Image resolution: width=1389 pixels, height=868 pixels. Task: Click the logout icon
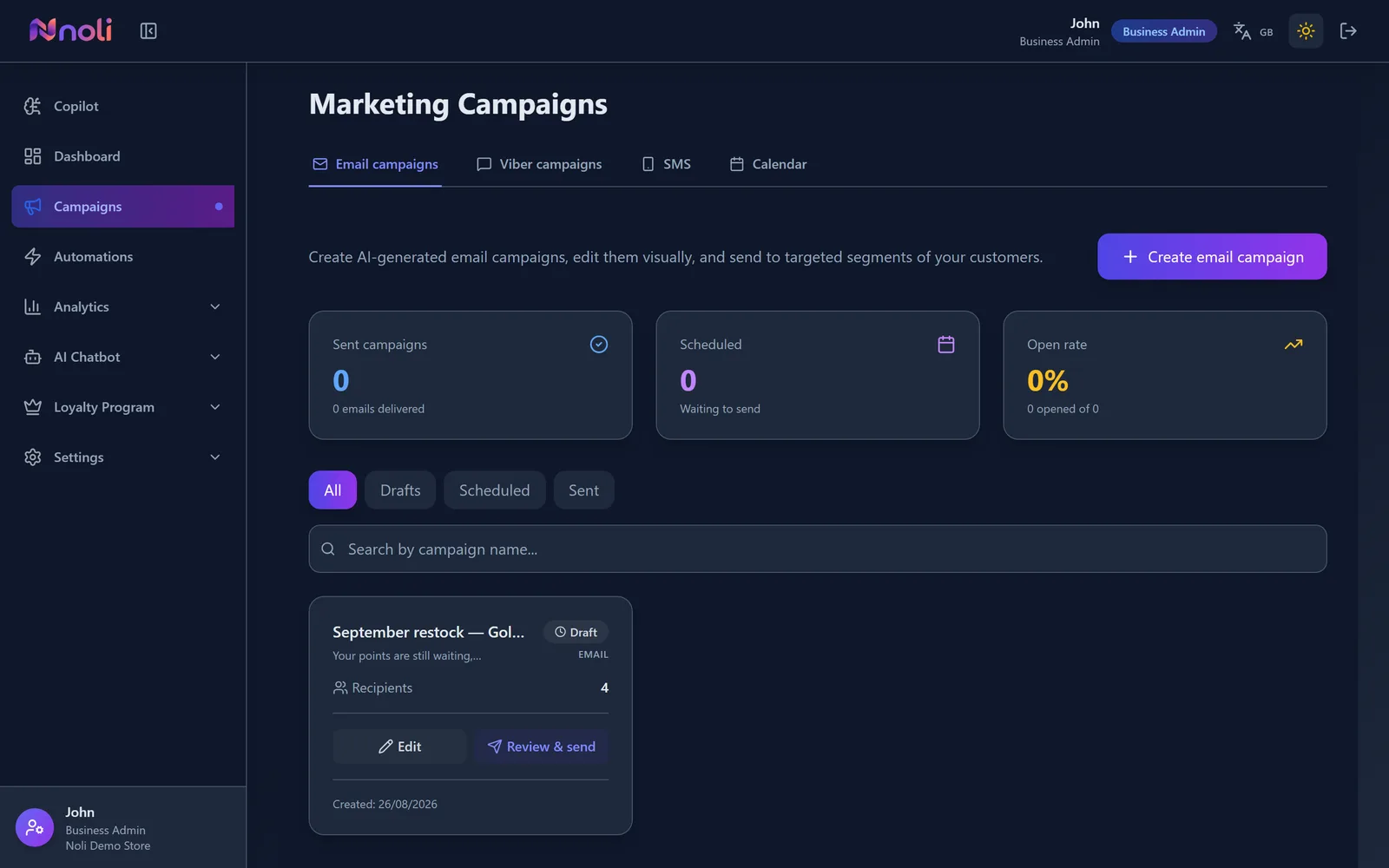tap(1348, 31)
